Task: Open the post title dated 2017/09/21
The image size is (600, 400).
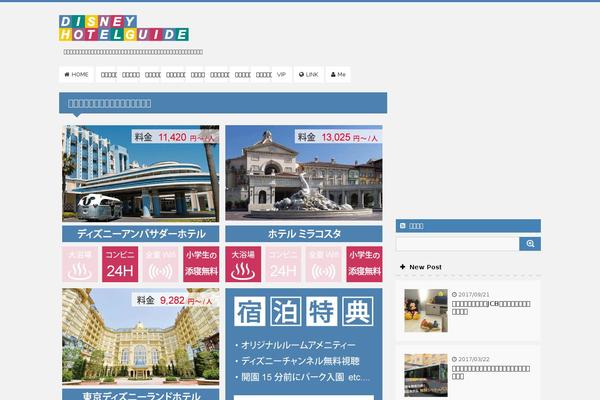Action: point(491,308)
